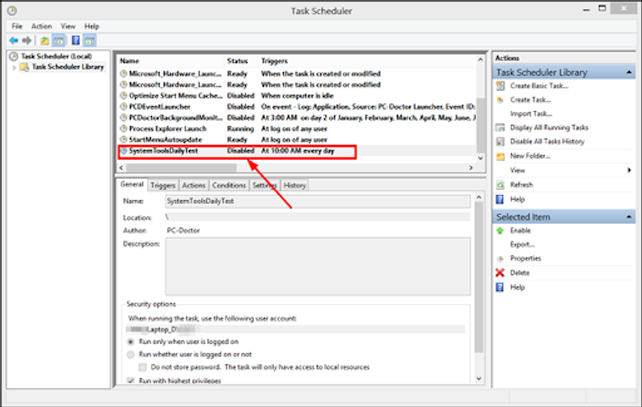Select Run whether user is logged on or not

click(x=131, y=355)
